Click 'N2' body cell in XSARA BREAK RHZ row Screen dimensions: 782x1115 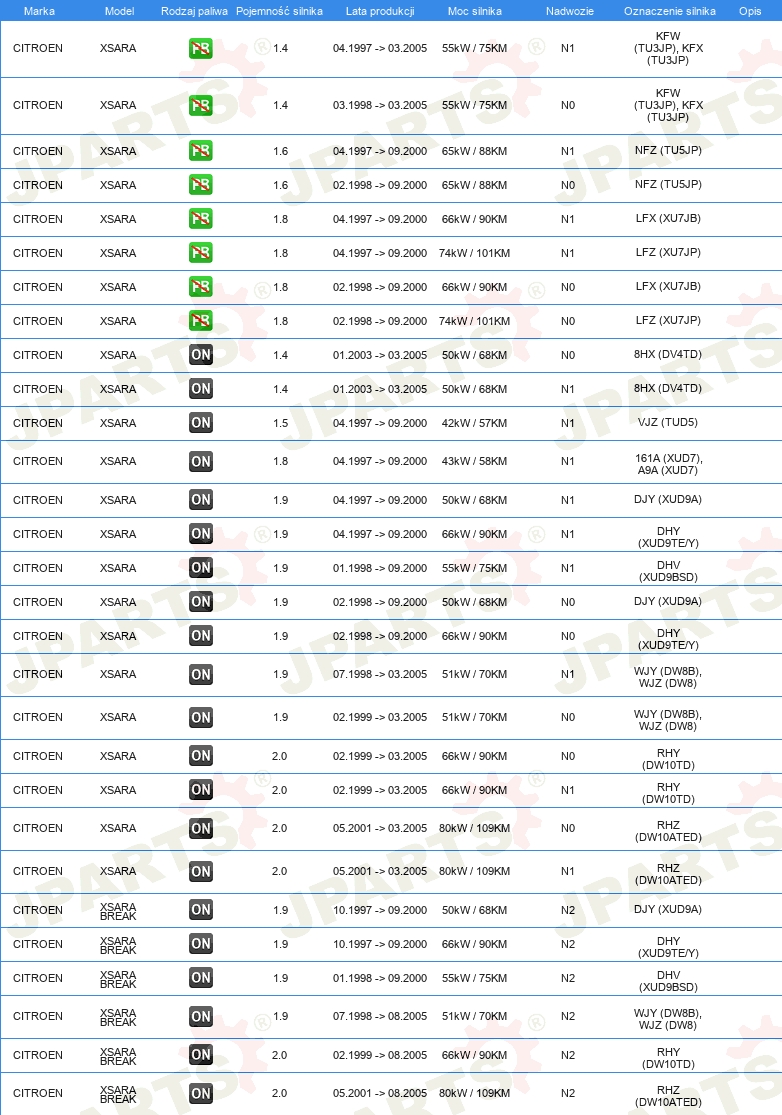pyautogui.click(x=568, y=1094)
